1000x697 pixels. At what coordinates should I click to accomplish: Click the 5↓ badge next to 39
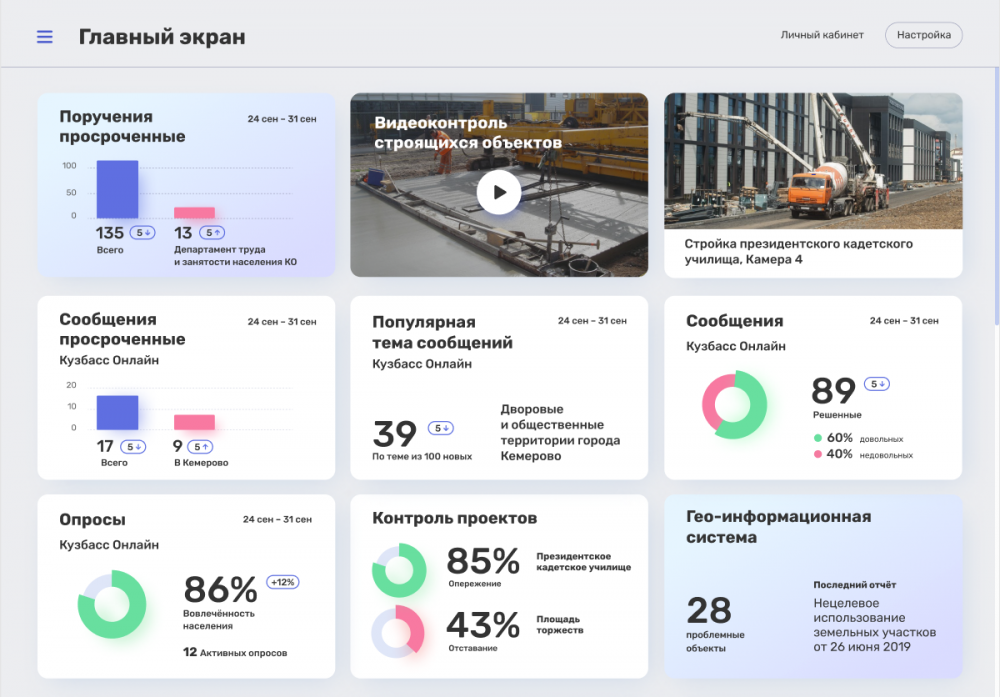click(441, 429)
